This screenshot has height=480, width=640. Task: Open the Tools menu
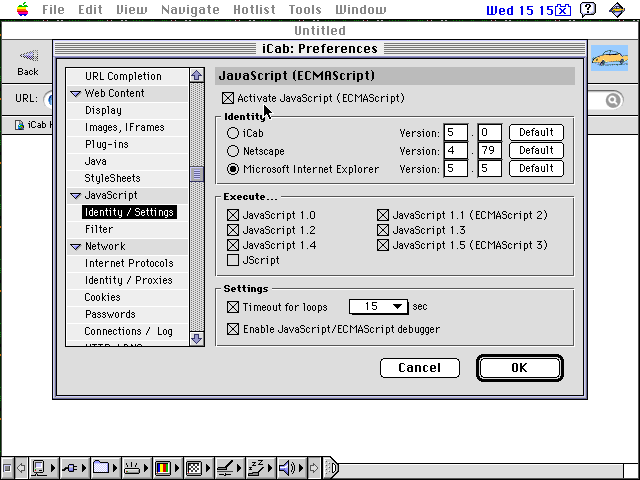point(305,9)
